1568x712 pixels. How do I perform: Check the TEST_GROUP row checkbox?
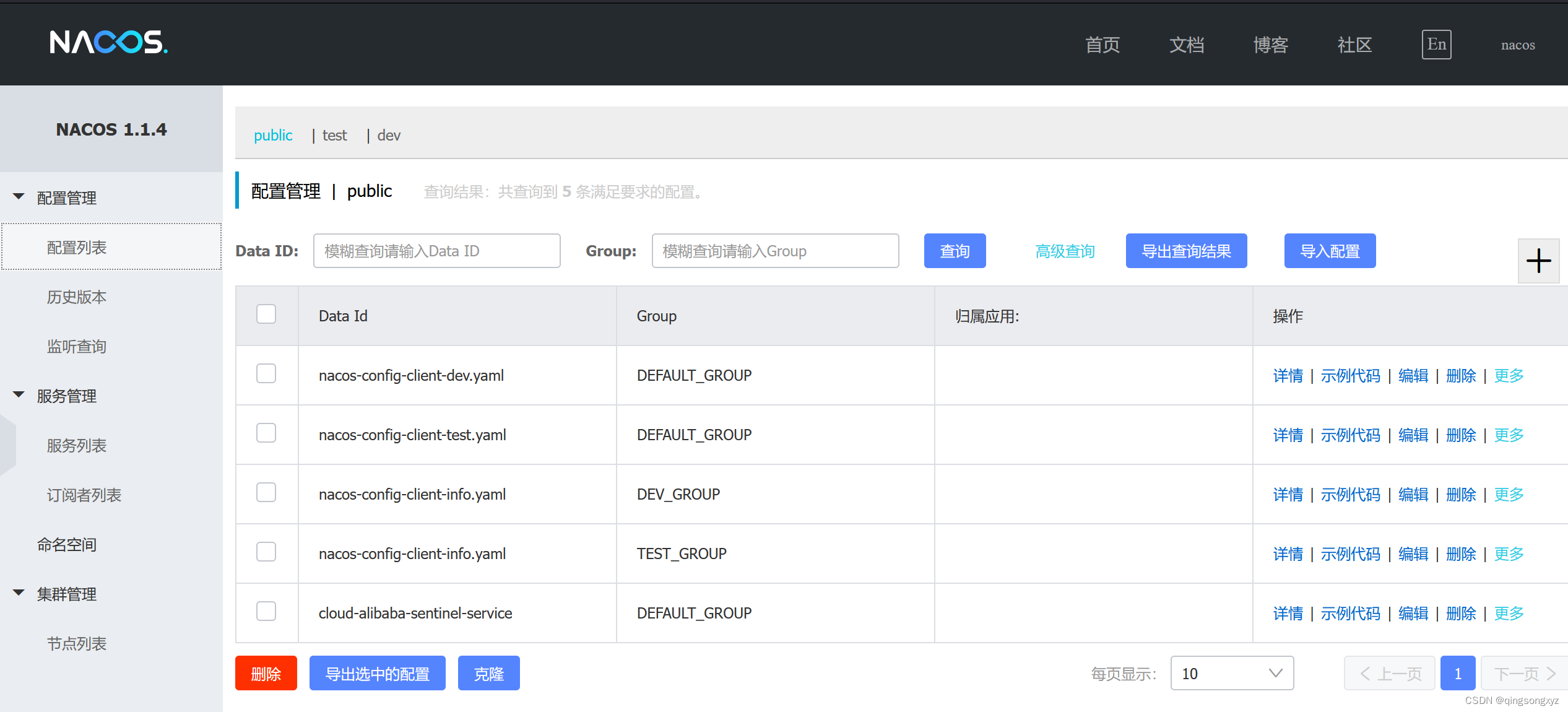coord(266,552)
